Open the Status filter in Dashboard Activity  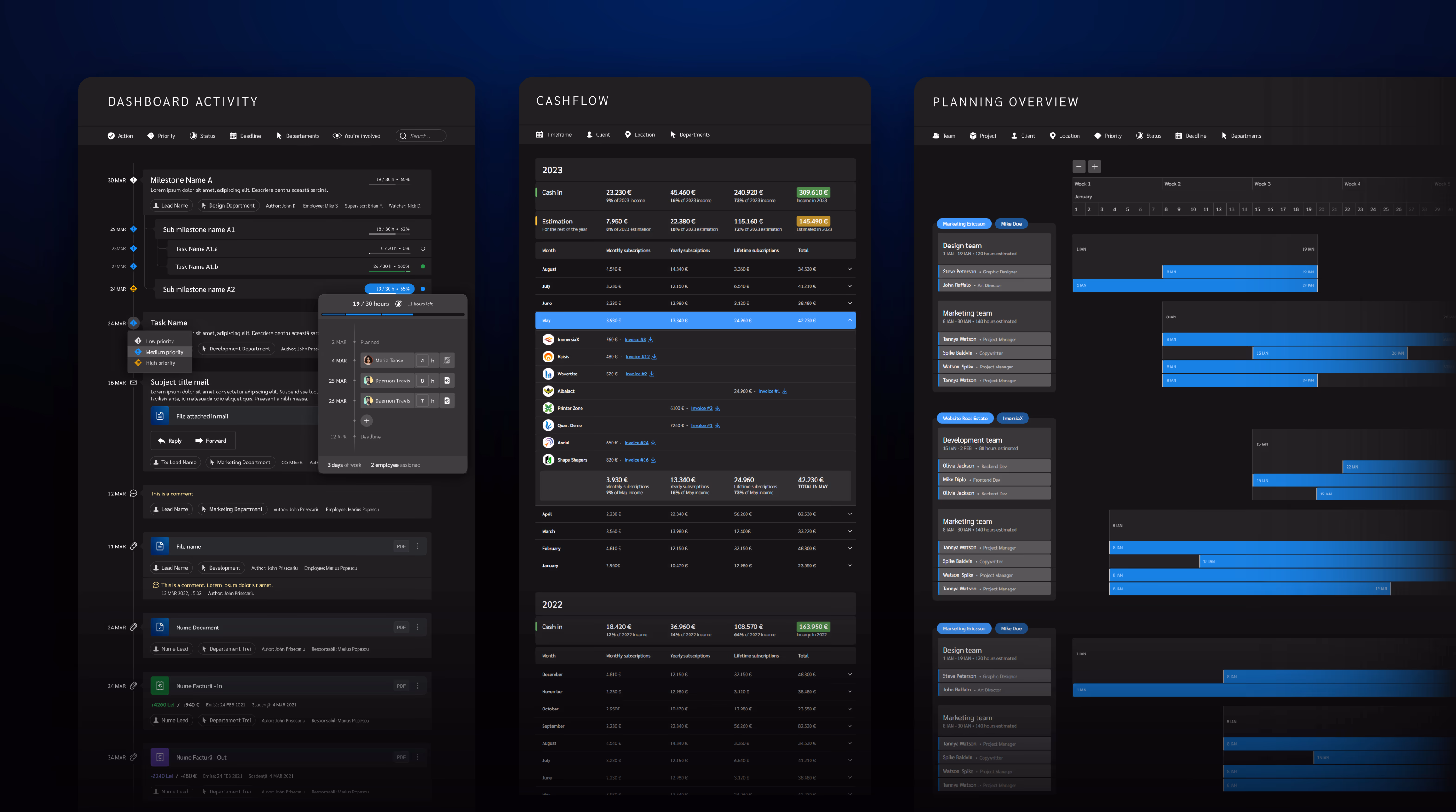[x=202, y=136]
